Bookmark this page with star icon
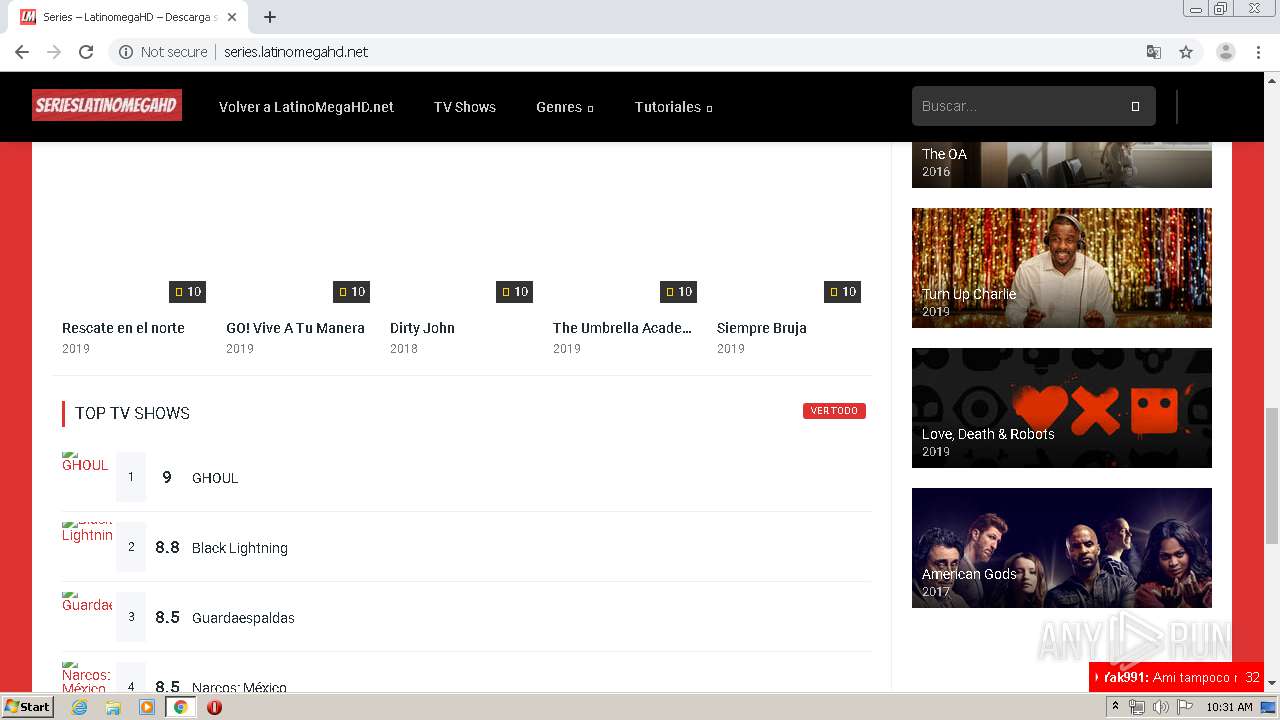This screenshot has height=720, width=1280. pos(1186,52)
